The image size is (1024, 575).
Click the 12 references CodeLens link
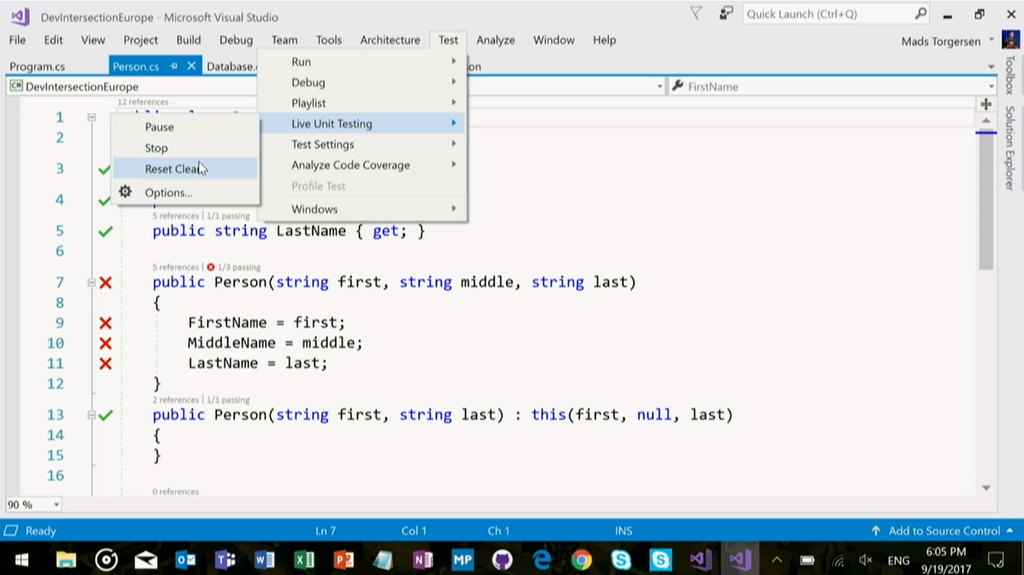tap(143, 102)
